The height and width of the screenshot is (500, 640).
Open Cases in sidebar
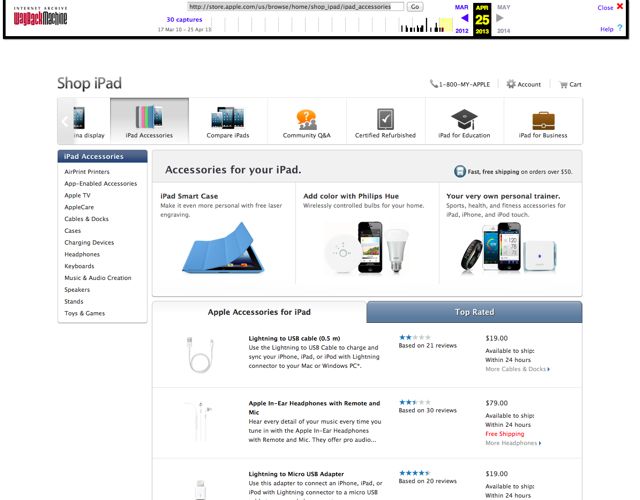click(x=73, y=231)
